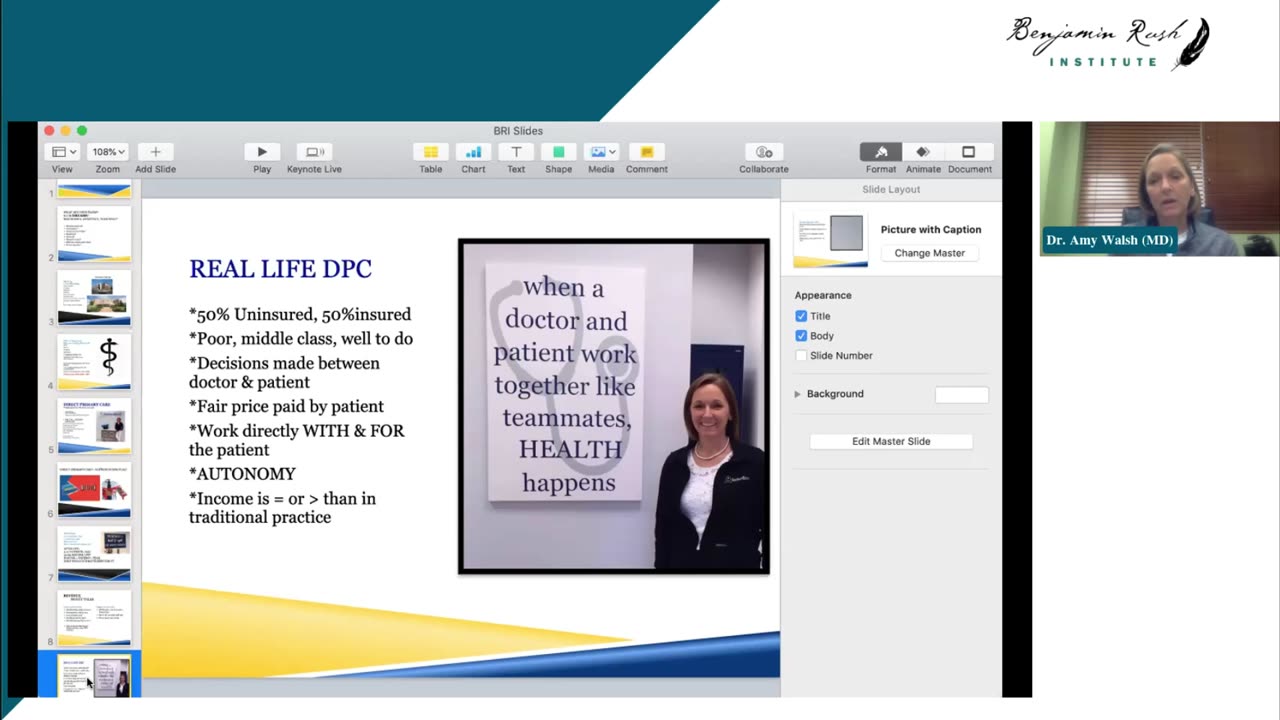This screenshot has height=720, width=1280.
Task: Insert a shape from the toolbar
Action: pyautogui.click(x=558, y=152)
